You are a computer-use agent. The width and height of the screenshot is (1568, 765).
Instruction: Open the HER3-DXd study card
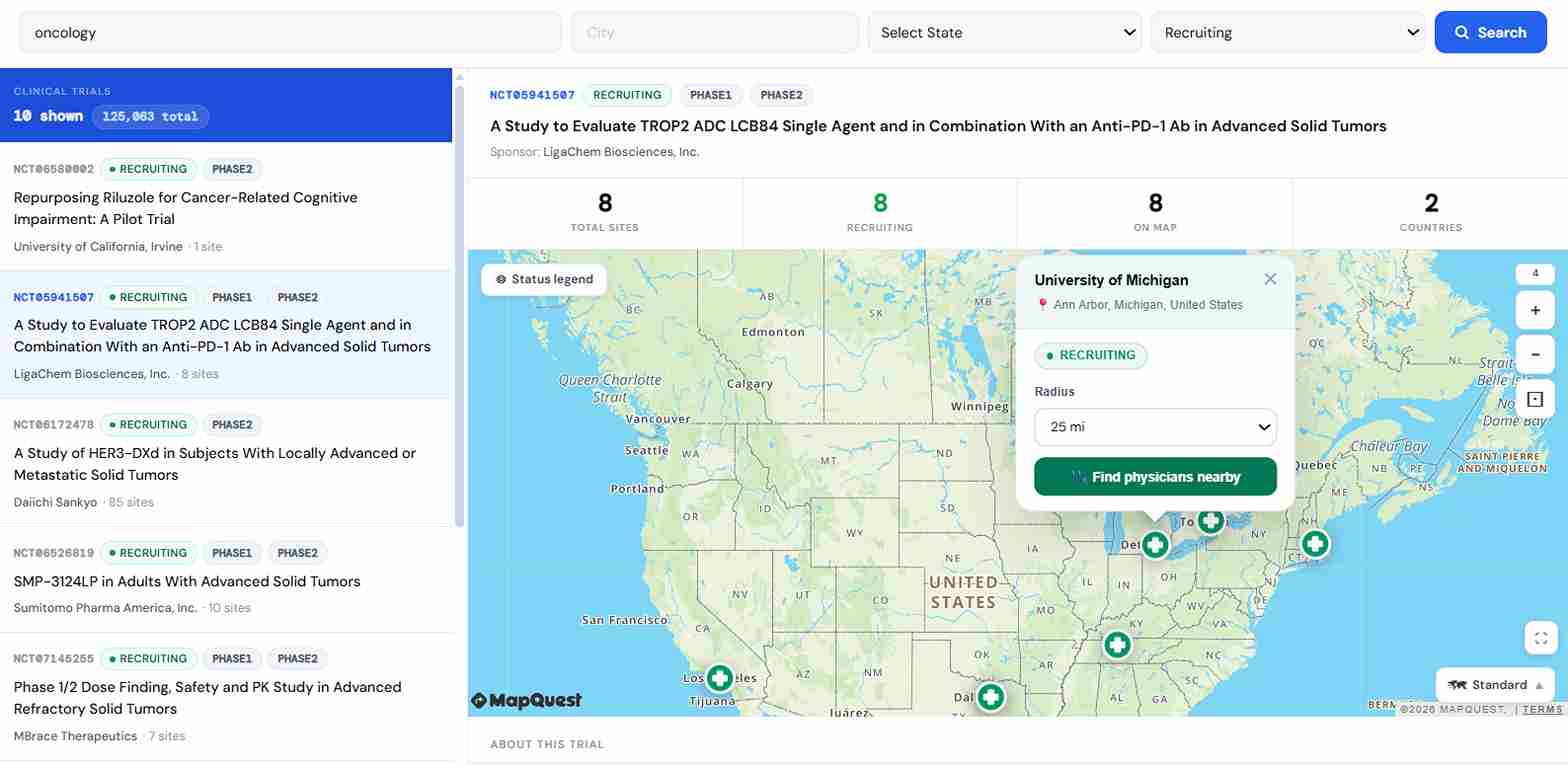226,463
